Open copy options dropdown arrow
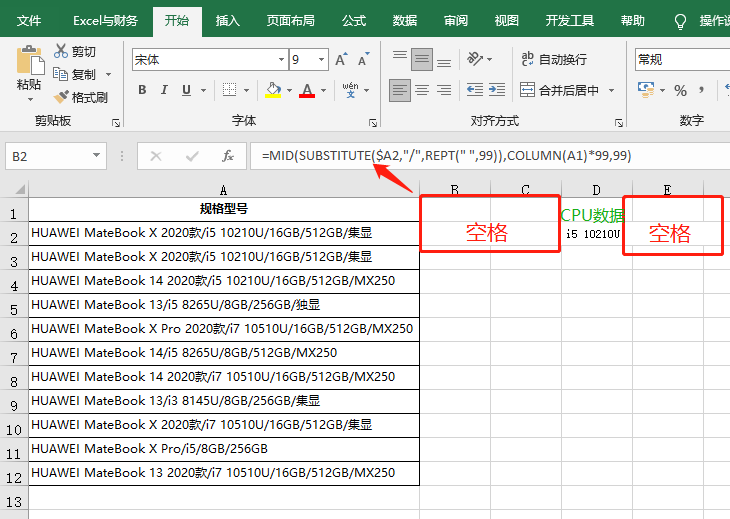Viewport: 730px width, 519px height. click(108, 74)
